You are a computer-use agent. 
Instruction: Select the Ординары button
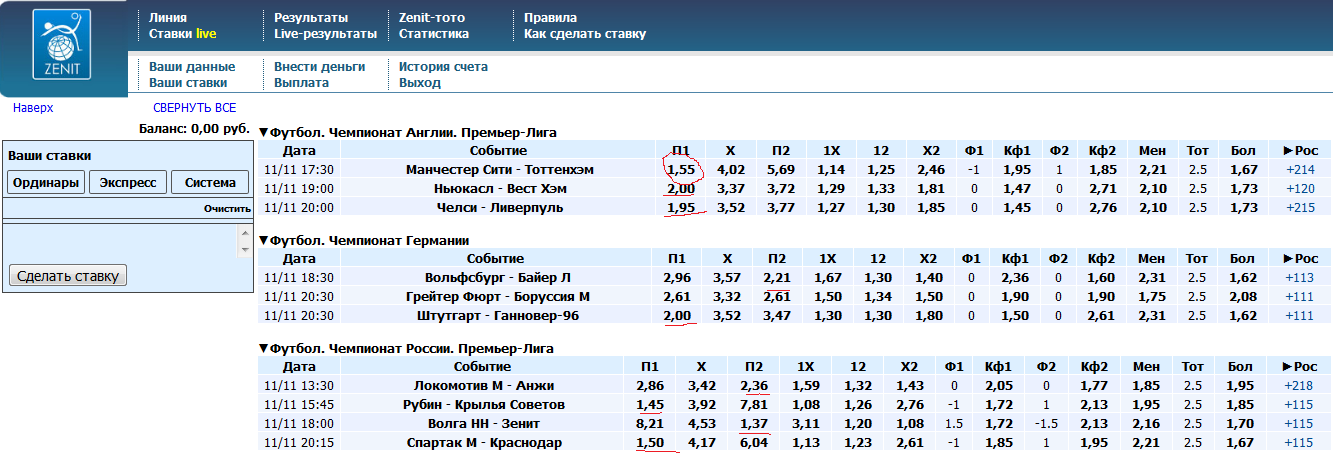[46, 182]
